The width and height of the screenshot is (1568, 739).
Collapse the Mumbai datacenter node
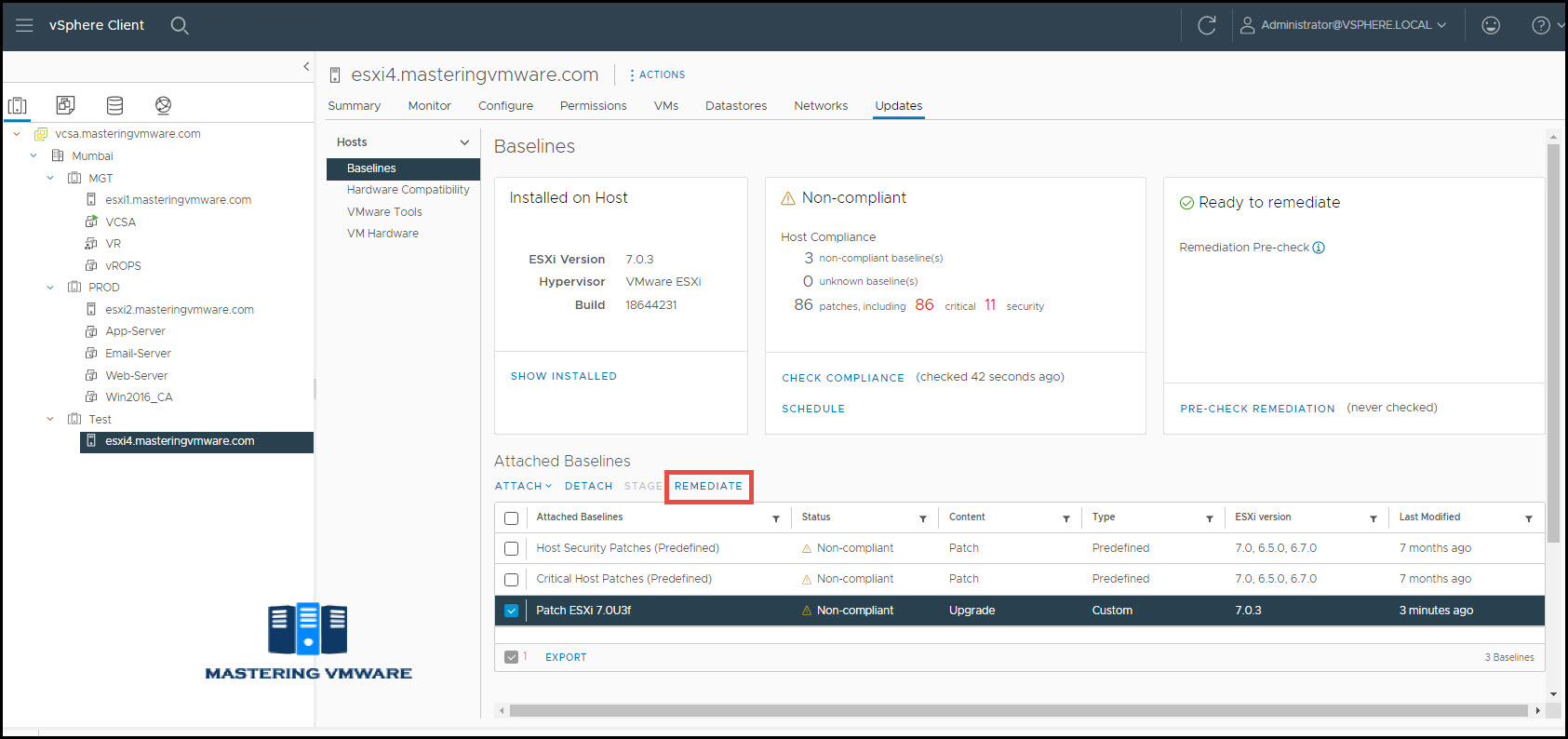point(34,155)
